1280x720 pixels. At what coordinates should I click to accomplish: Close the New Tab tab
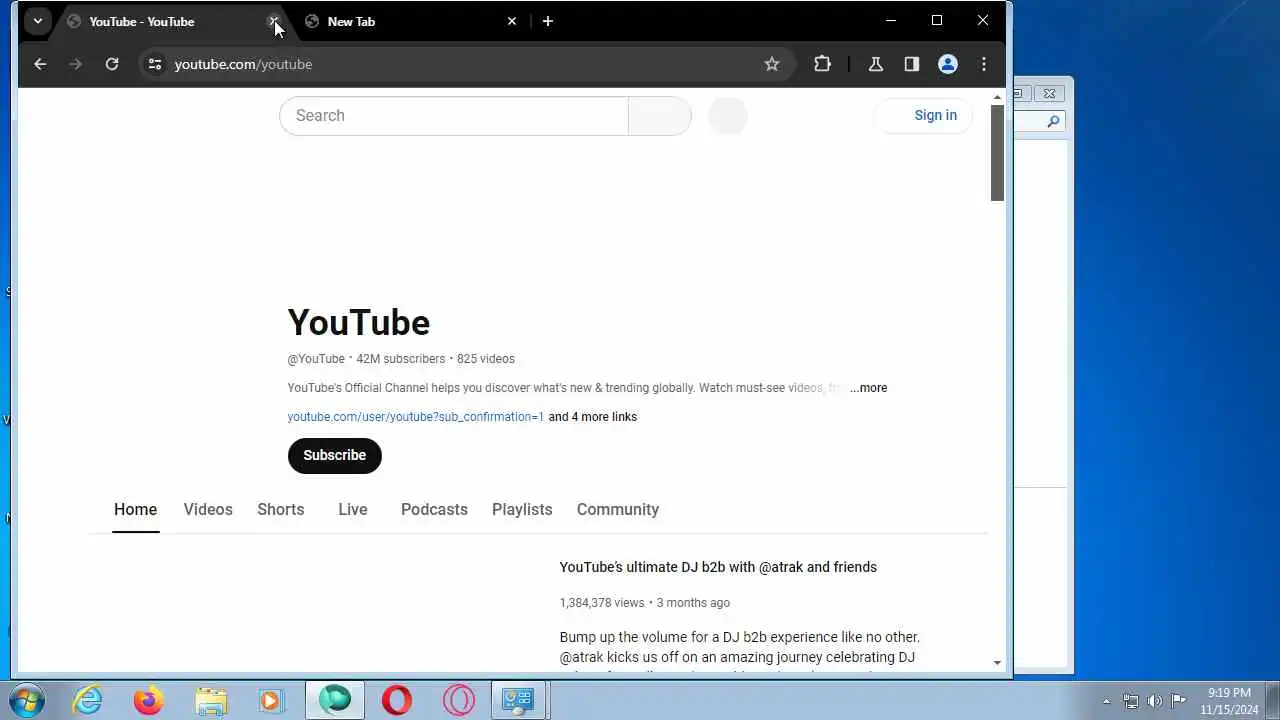(x=512, y=21)
